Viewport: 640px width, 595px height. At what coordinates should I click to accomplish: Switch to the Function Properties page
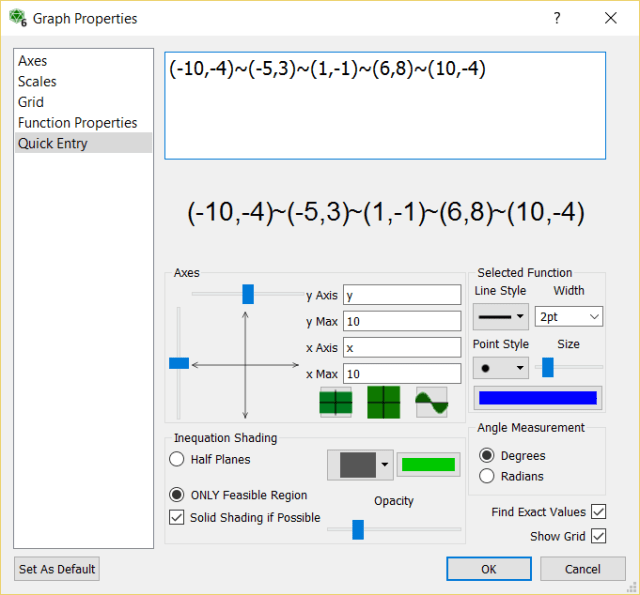[77, 123]
